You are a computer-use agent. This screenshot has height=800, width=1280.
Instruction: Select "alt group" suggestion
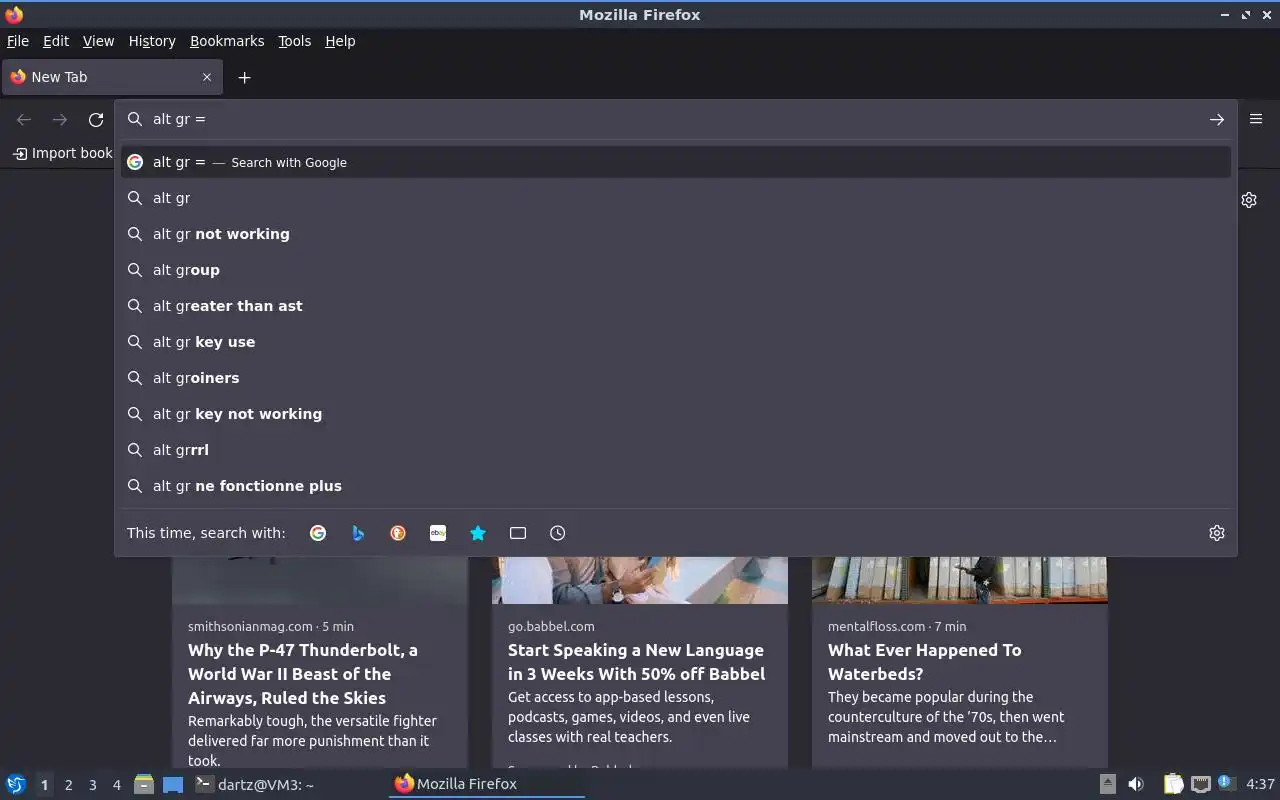676,270
